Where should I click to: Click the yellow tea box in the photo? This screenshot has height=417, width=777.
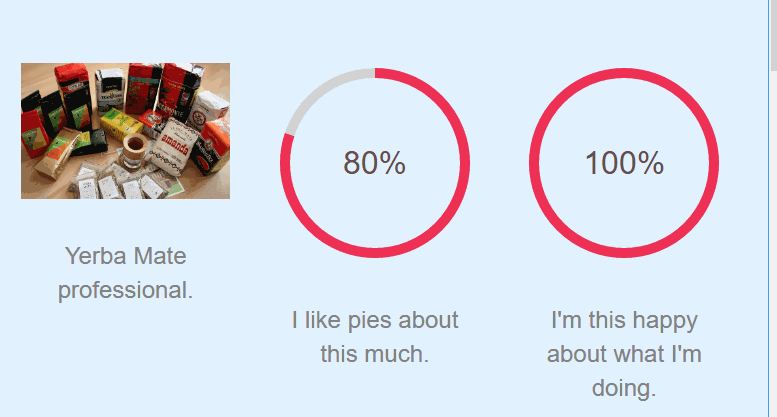pos(120,122)
